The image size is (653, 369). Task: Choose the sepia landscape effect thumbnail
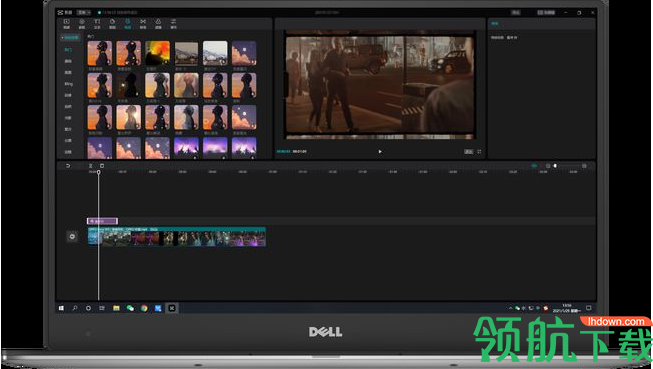186,53
